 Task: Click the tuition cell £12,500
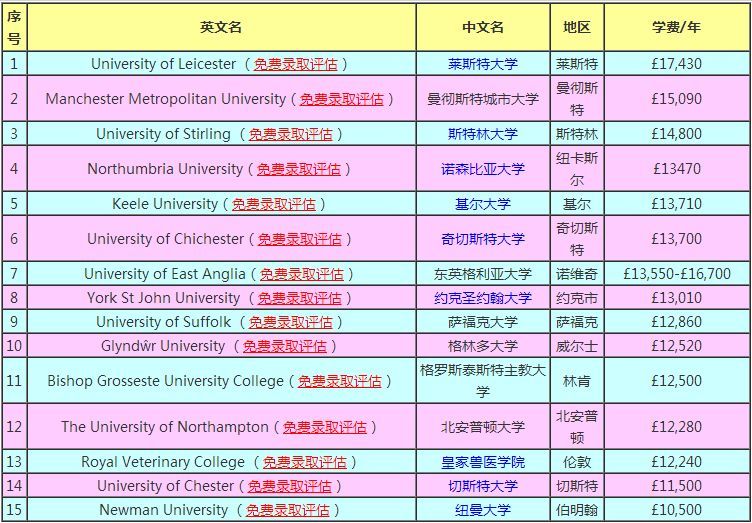pos(677,381)
